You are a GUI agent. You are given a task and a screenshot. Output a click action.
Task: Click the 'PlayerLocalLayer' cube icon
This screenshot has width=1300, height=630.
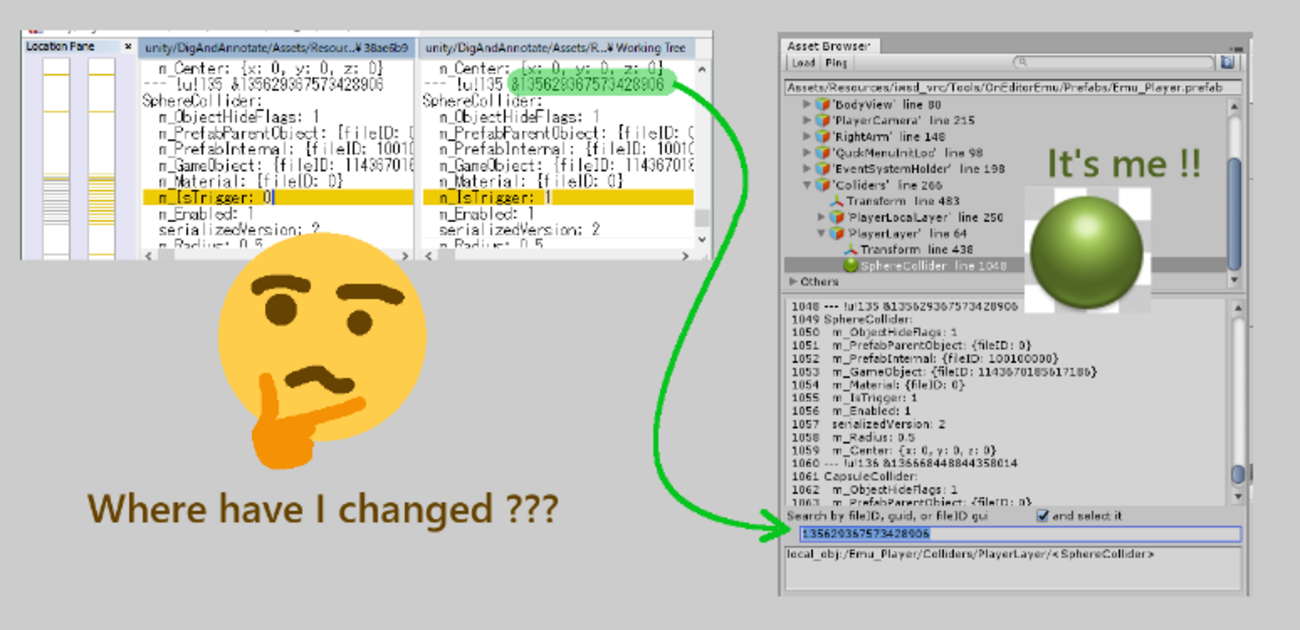(x=837, y=217)
